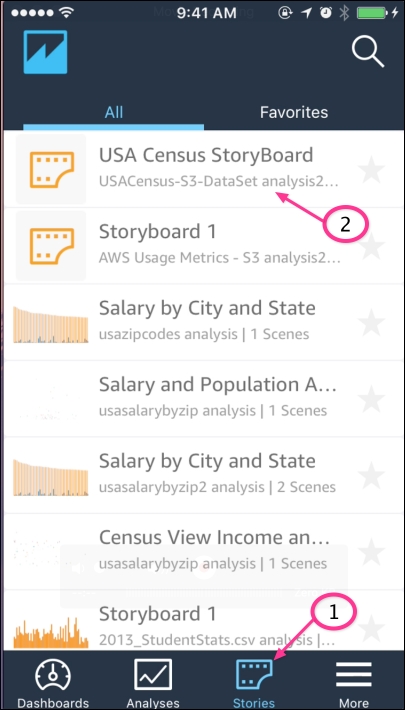Favorite USA Census StoryBoard with star

371,169
